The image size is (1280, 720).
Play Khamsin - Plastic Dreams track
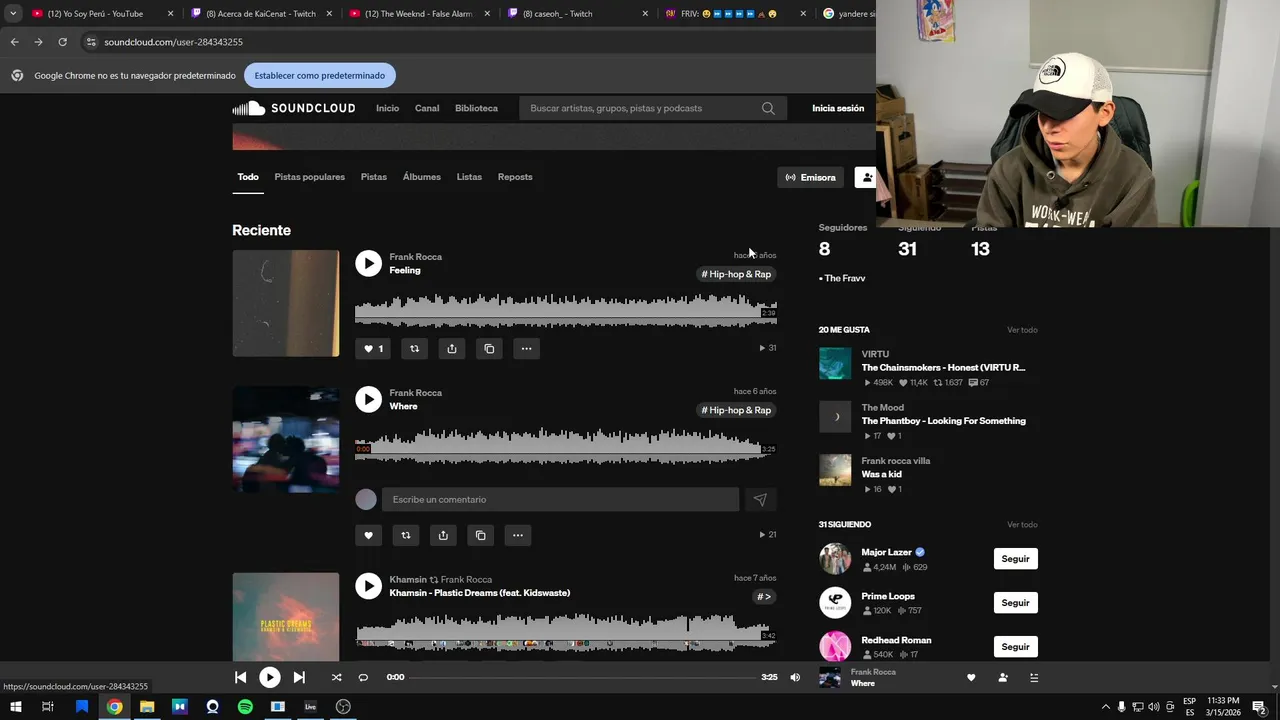click(x=368, y=586)
